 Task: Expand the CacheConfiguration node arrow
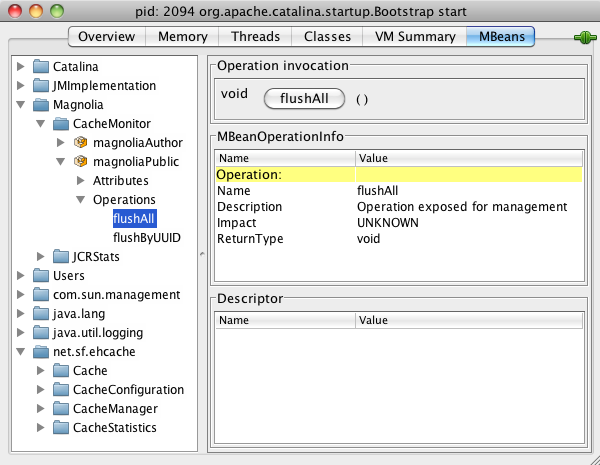tap(41, 390)
